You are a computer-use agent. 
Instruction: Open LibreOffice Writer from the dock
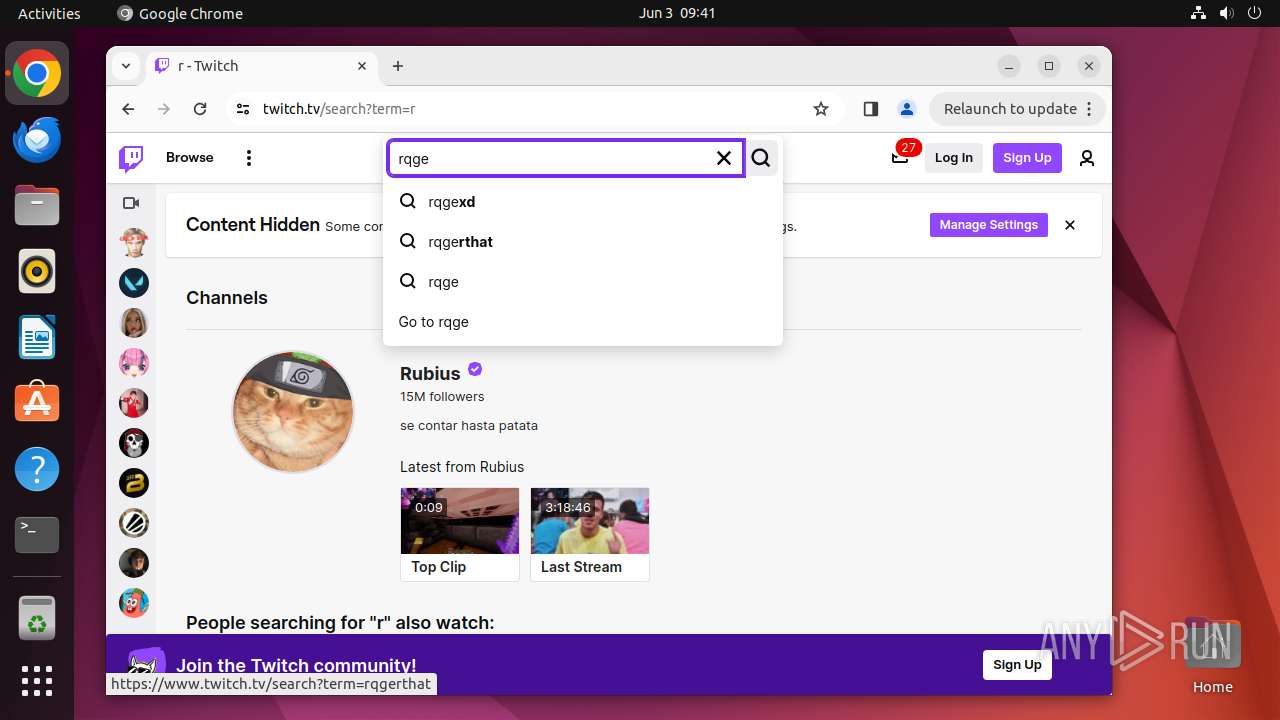point(37,337)
